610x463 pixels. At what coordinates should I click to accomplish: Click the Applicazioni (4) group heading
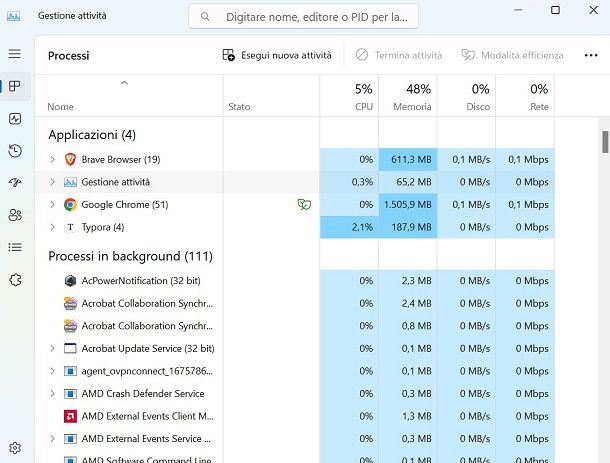pyautogui.click(x=92, y=135)
